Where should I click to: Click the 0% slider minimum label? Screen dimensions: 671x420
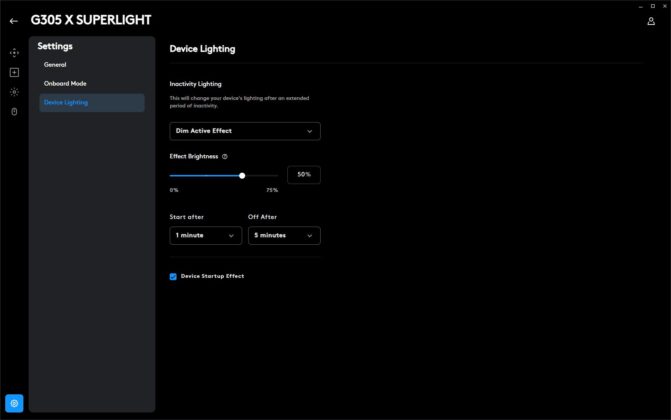(x=174, y=190)
